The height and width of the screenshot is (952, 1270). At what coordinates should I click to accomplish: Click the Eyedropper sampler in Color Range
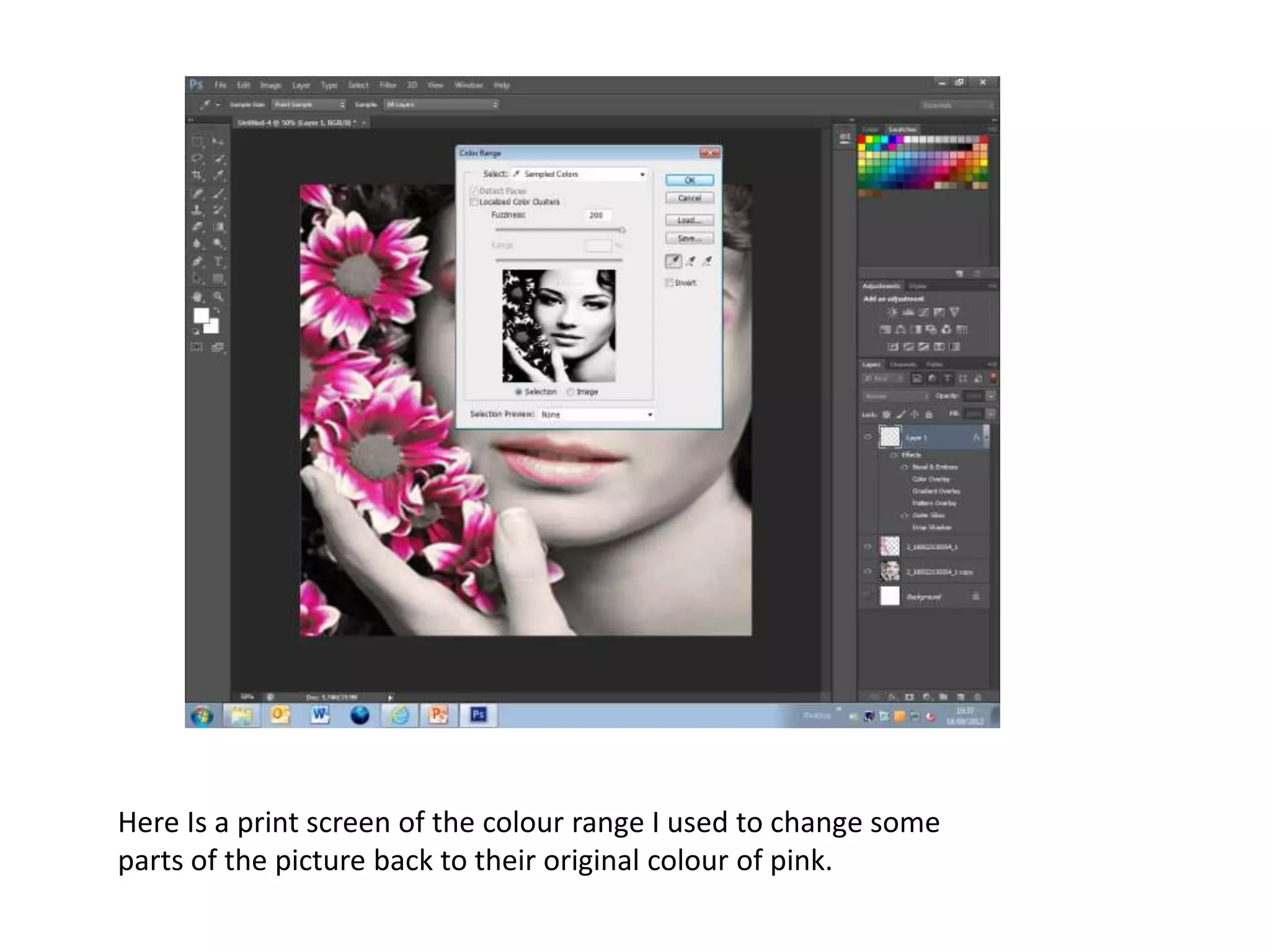pos(673,261)
